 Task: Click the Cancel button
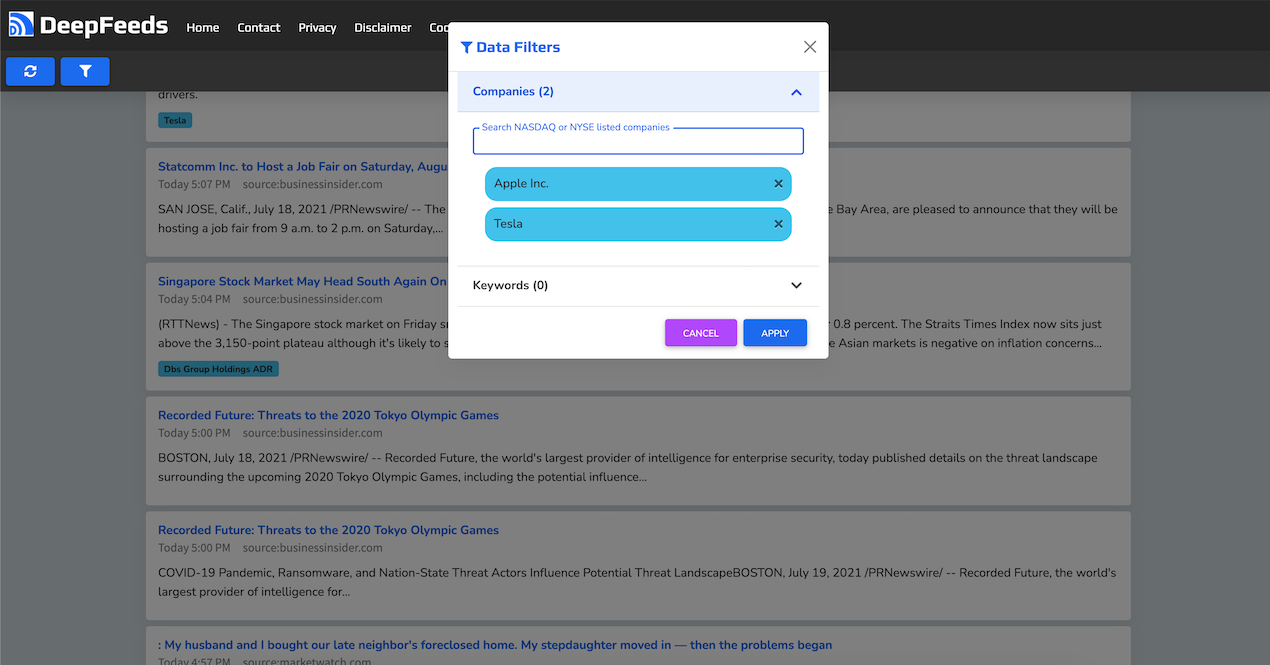point(701,333)
